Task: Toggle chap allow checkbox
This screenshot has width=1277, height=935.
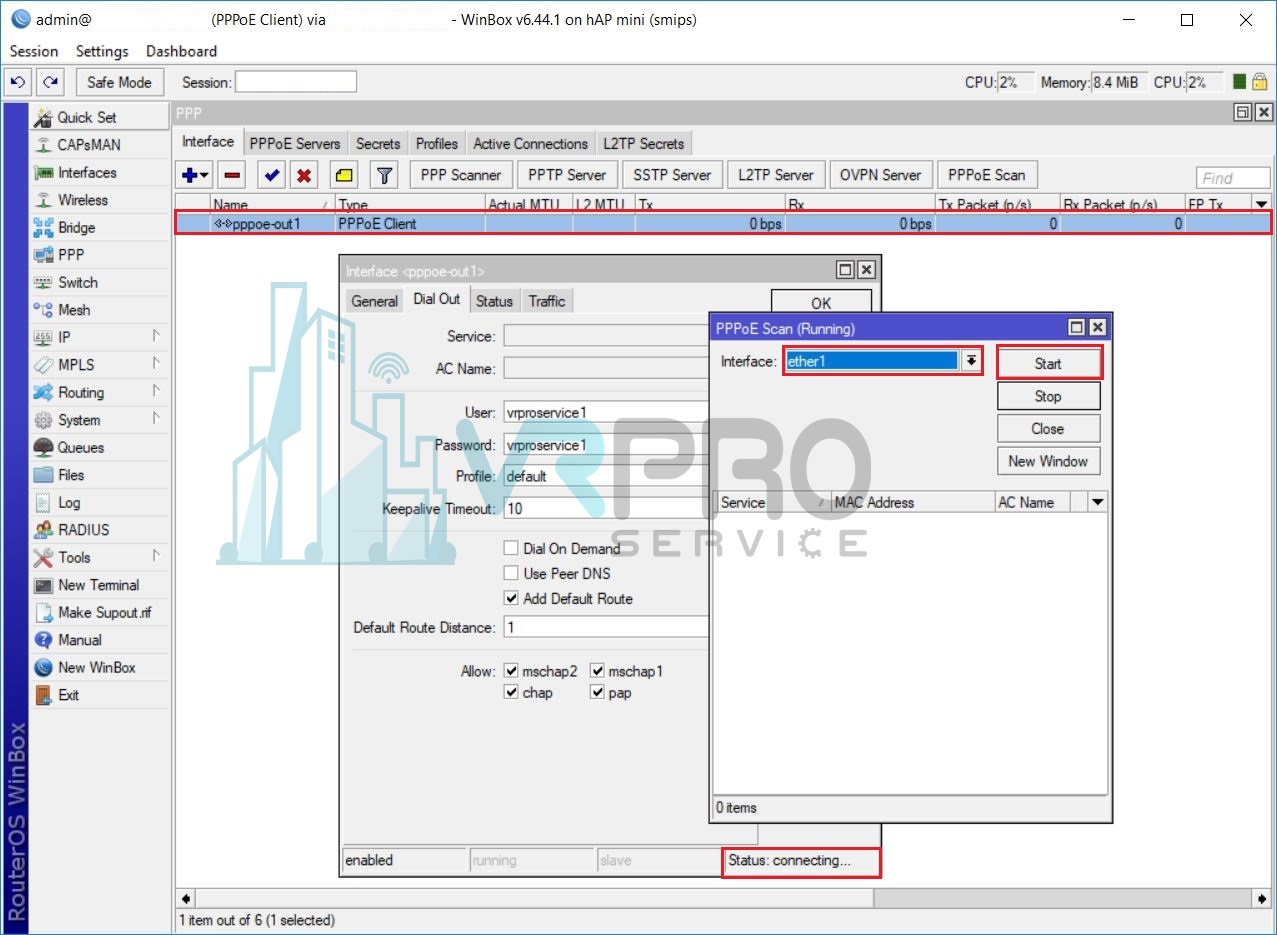Action: [512, 693]
